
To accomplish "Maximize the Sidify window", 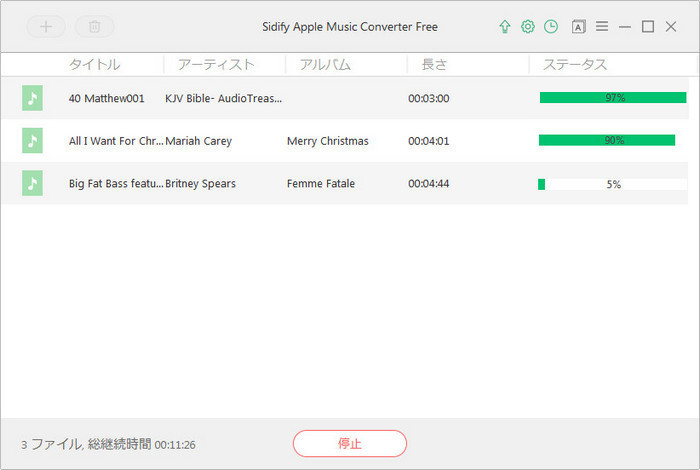I will tap(648, 27).
